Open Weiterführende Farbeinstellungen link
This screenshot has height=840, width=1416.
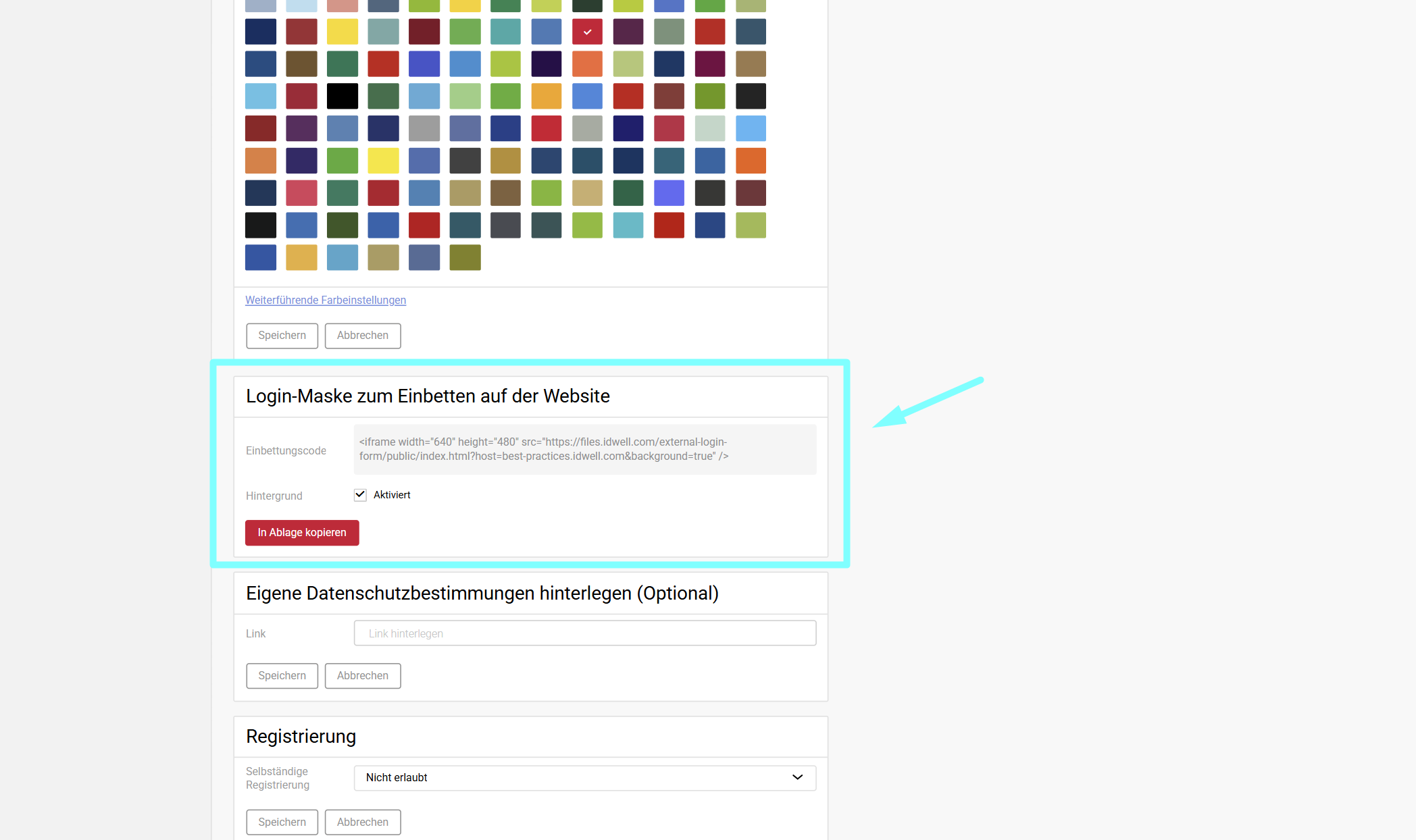[x=326, y=300]
